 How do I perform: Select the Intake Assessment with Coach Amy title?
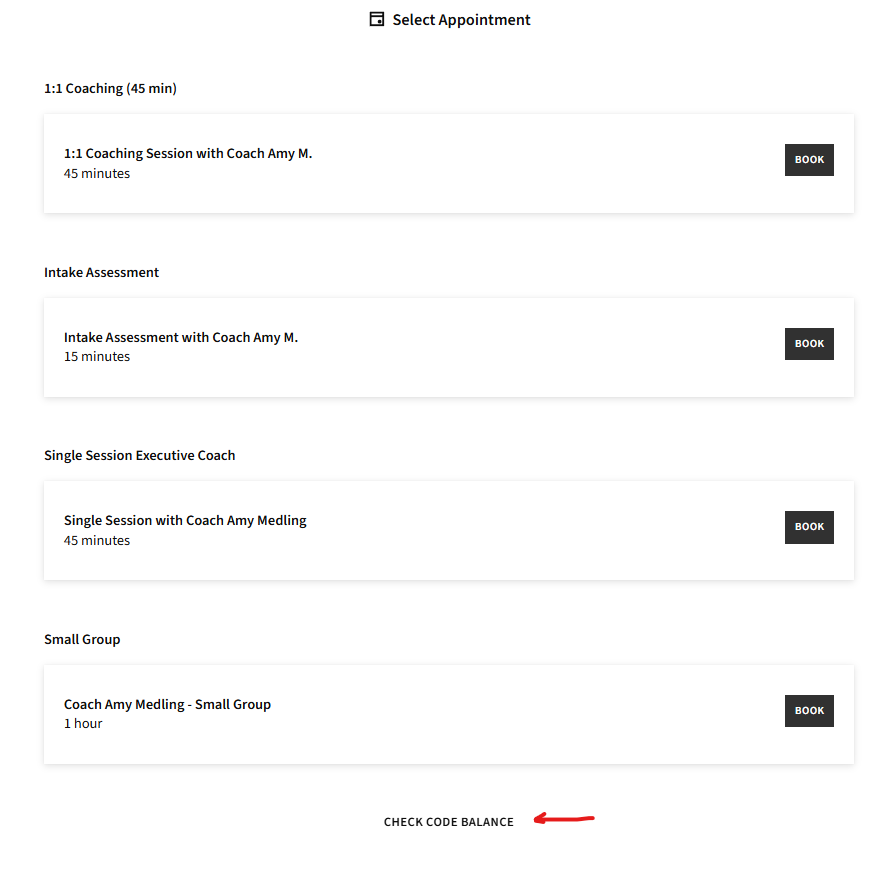(180, 337)
